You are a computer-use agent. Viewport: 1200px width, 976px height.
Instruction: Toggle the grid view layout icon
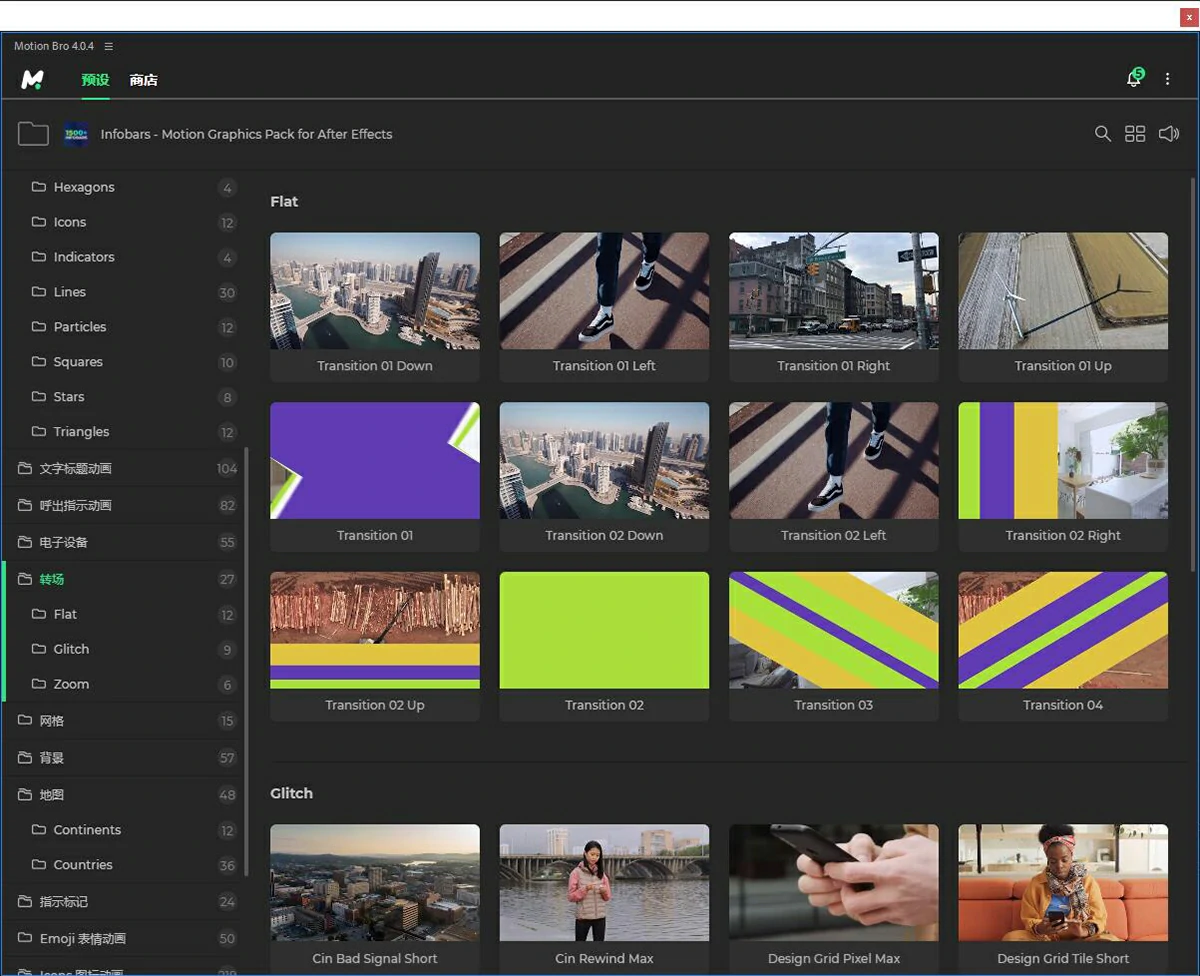(x=1135, y=134)
